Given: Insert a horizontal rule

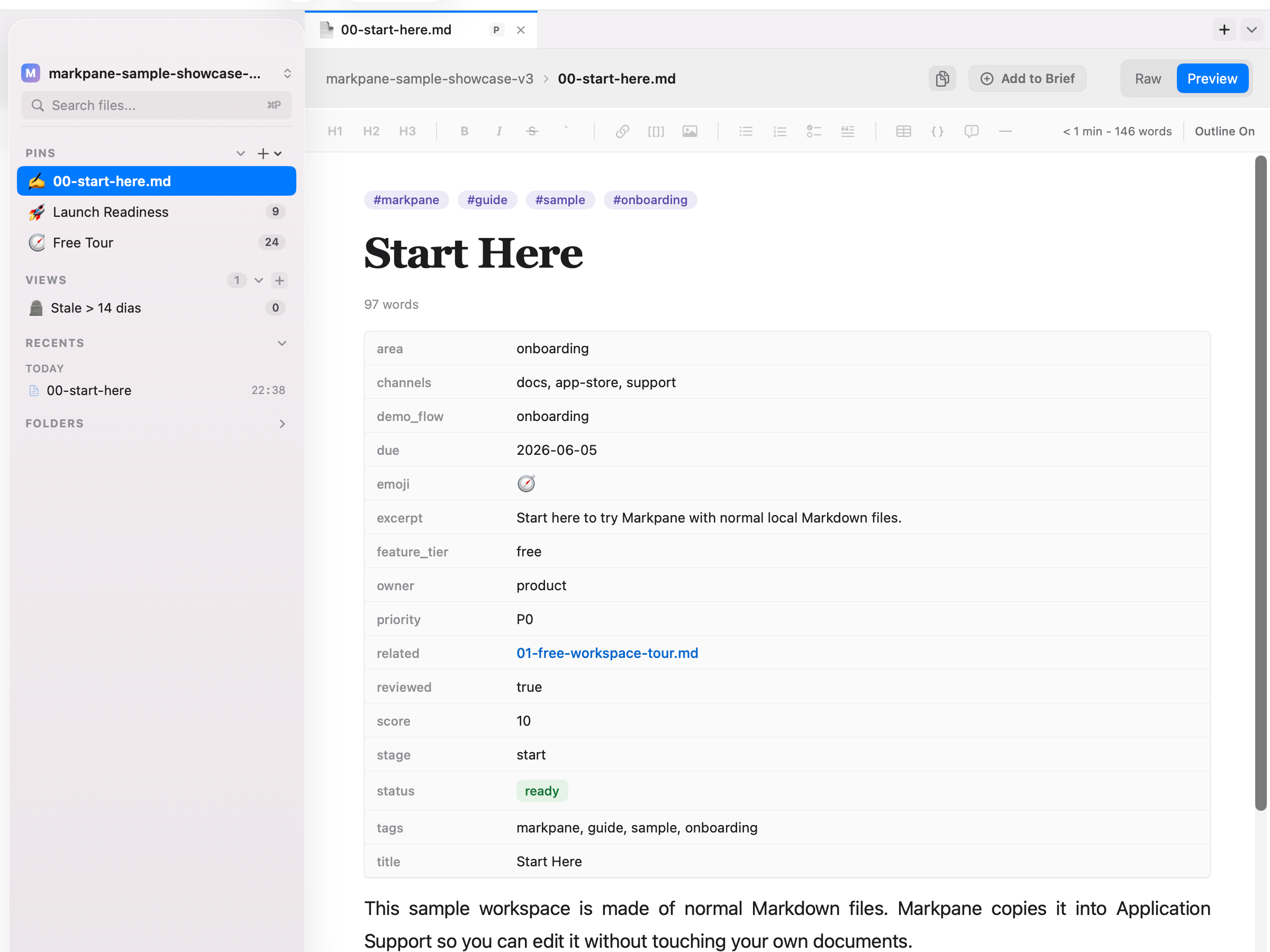Looking at the screenshot, I should pos(1005,131).
